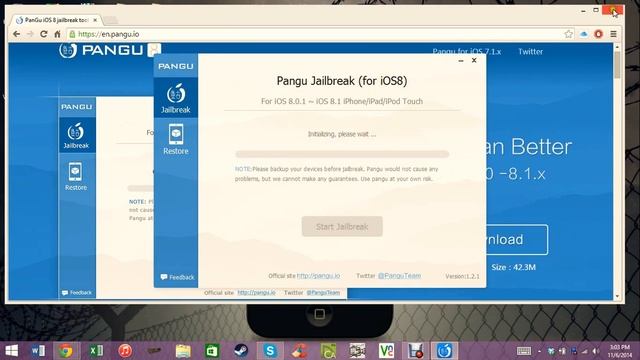Click the http://pangu.io link in the webpage preview image
Image resolution: width=640 pixels, height=360 pixels.
256,293
